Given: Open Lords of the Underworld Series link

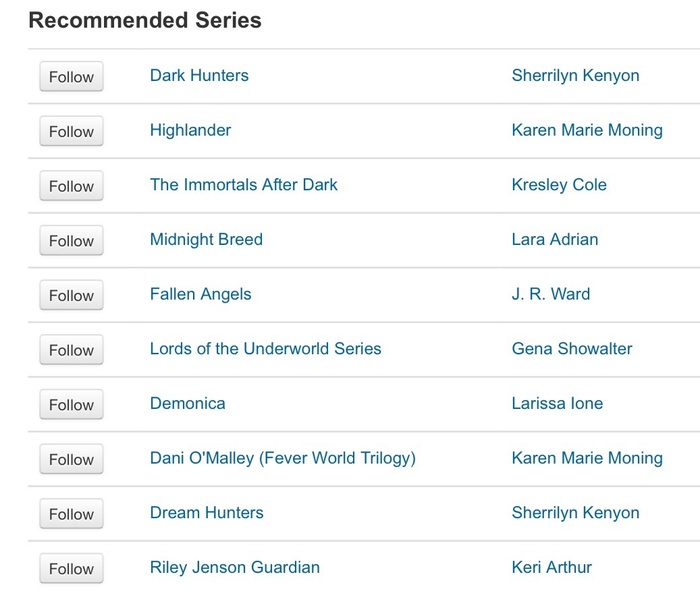Looking at the screenshot, I should 266,349.
